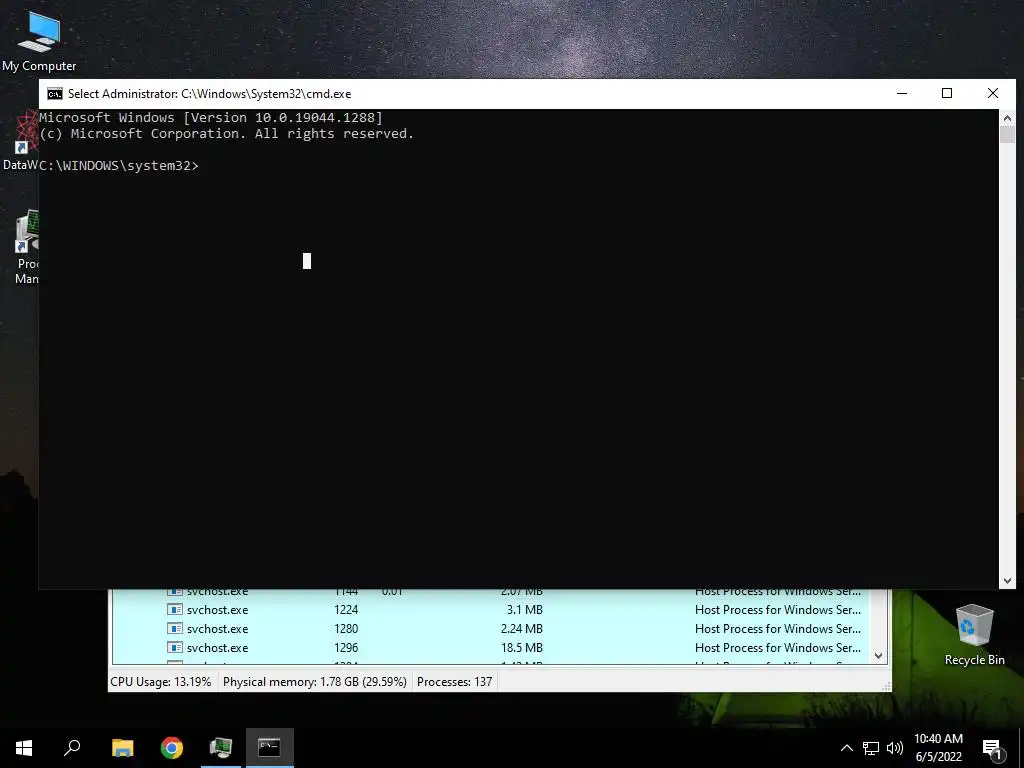Click the cmd window scroll-up arrow
This screenshot has width=1024, height=768.
pyautogui.click(x=1007, y=118)
